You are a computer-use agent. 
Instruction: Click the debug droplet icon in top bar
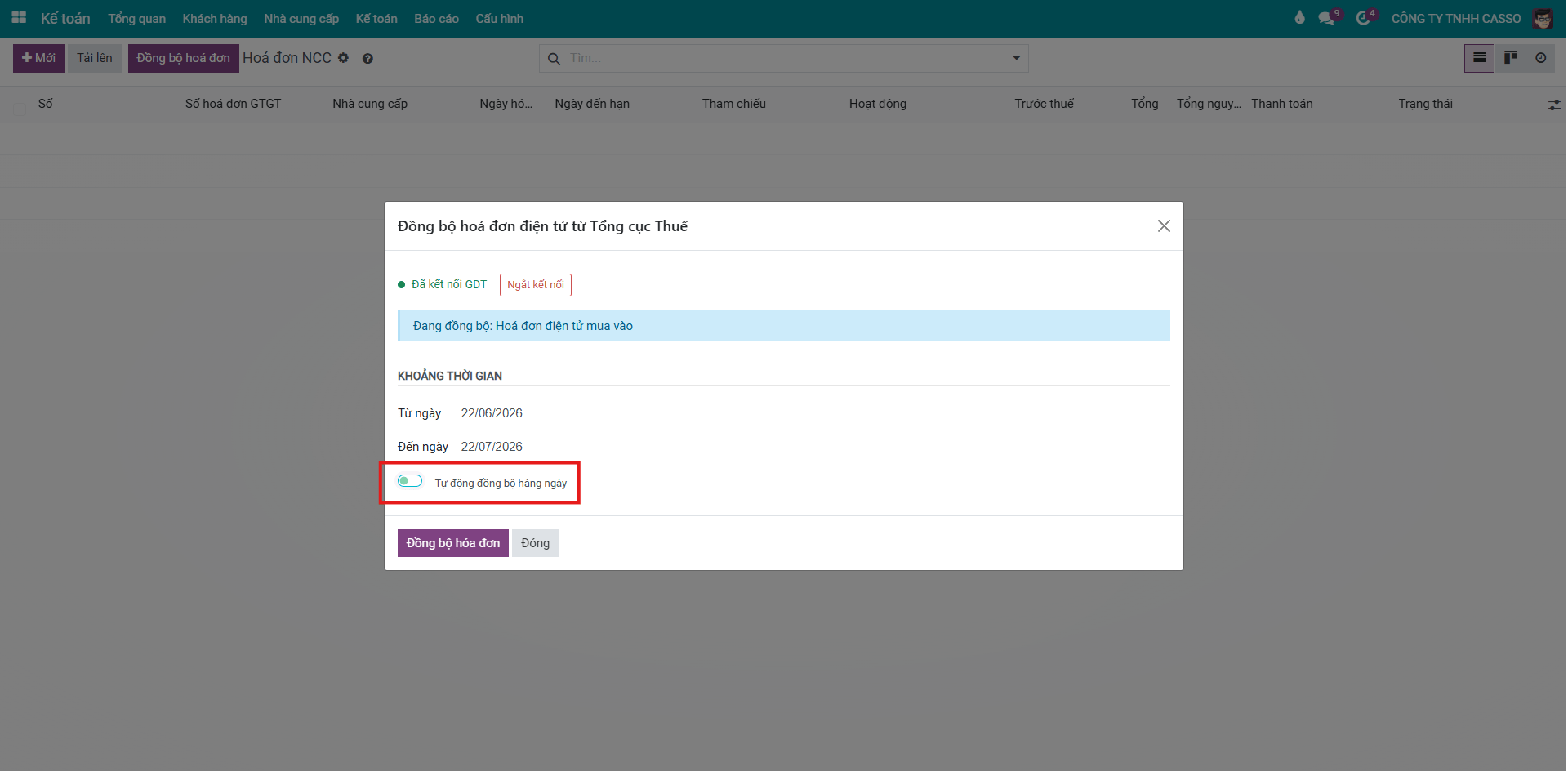tap(1299, 17)
